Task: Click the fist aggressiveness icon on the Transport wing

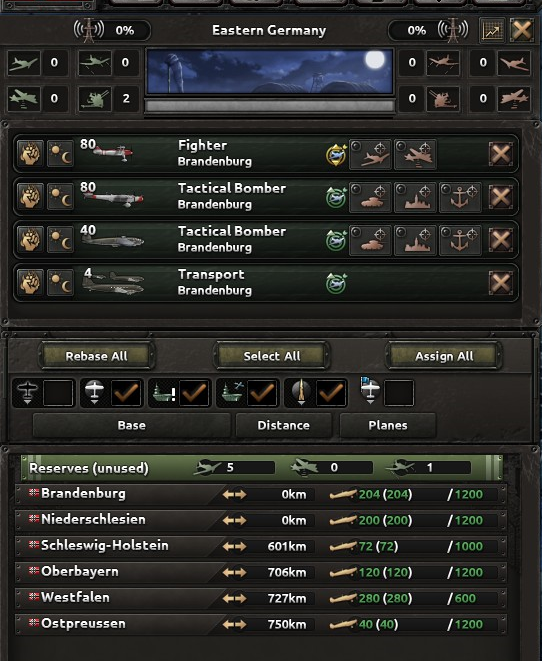Action: 30,282
